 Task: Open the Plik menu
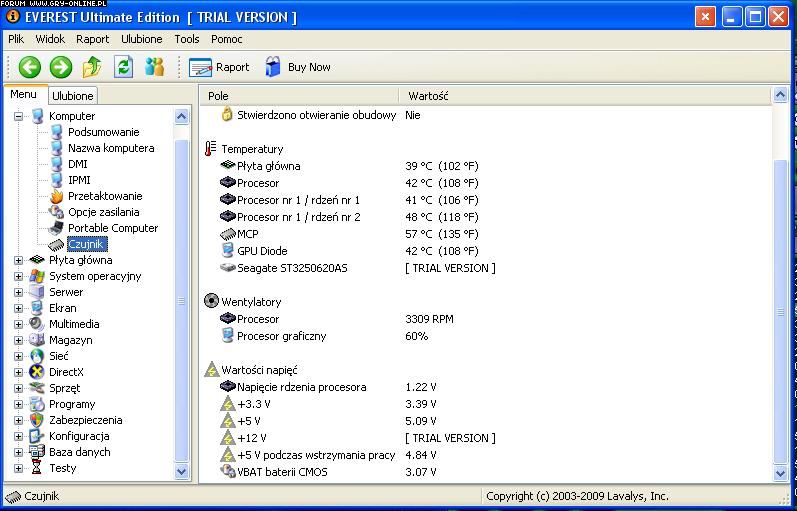point(16,39)
